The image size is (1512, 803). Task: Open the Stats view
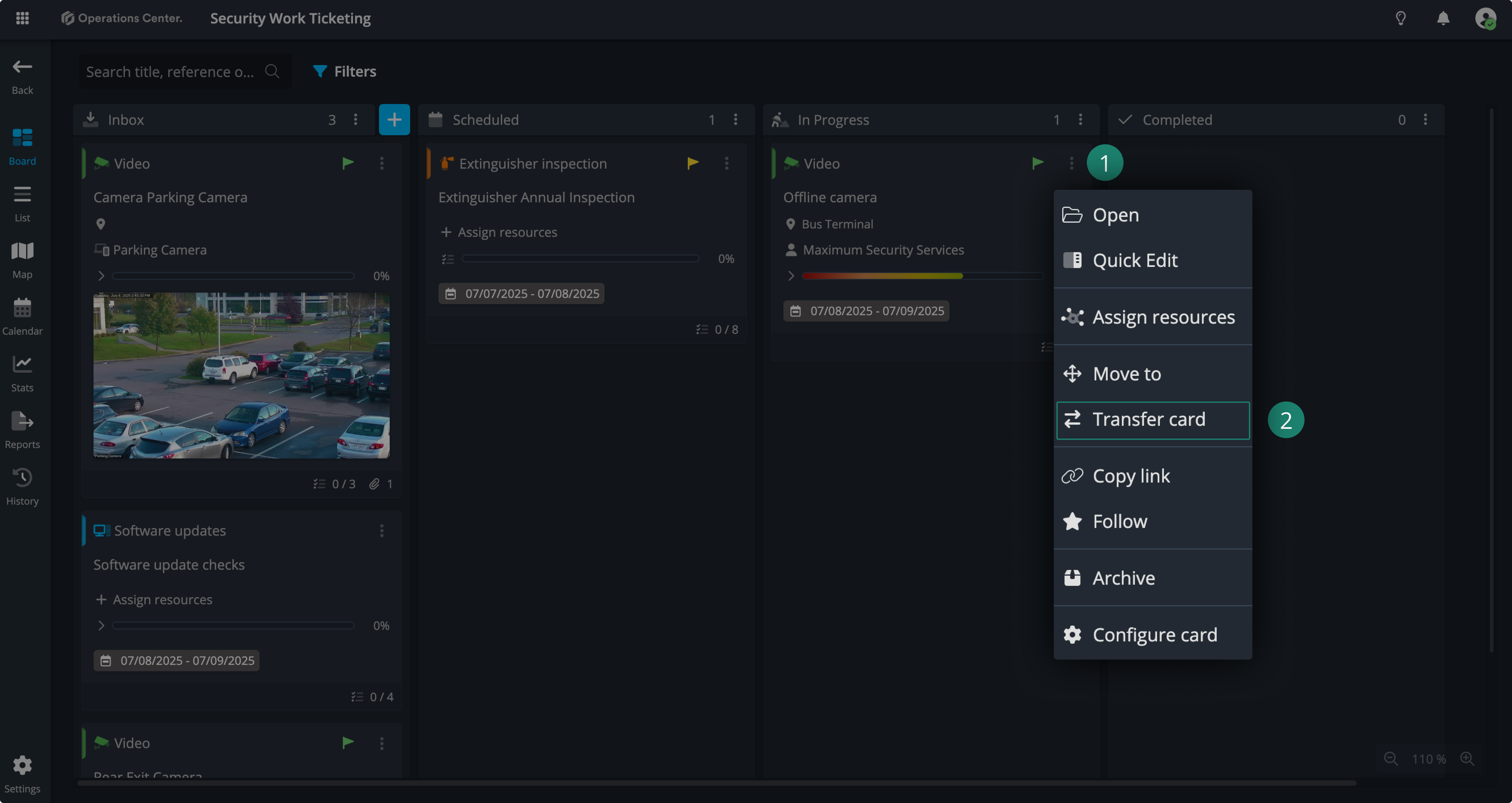(x=22, y=374)
